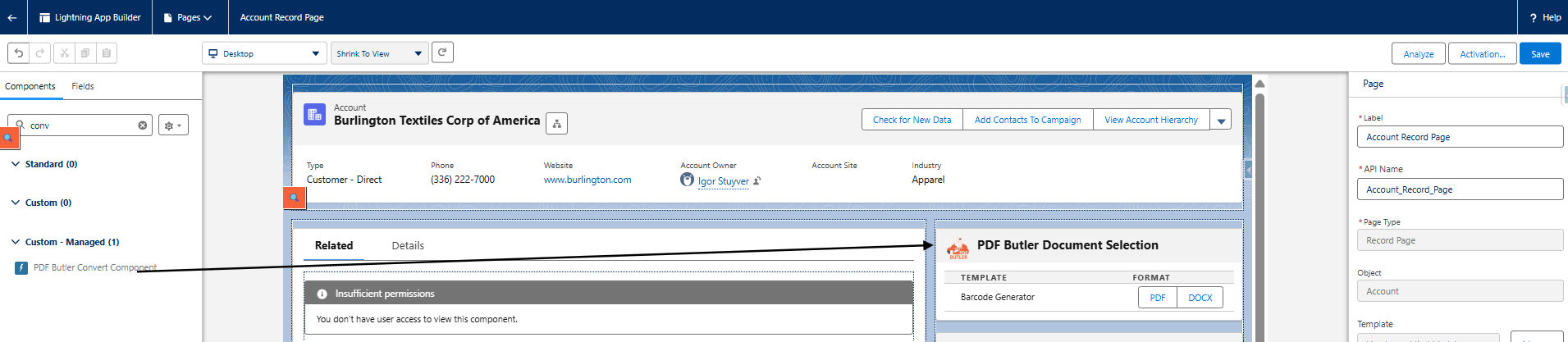Click the Analyze button
Viewport: 1568px width, 342px height.
pos(1419,53)
